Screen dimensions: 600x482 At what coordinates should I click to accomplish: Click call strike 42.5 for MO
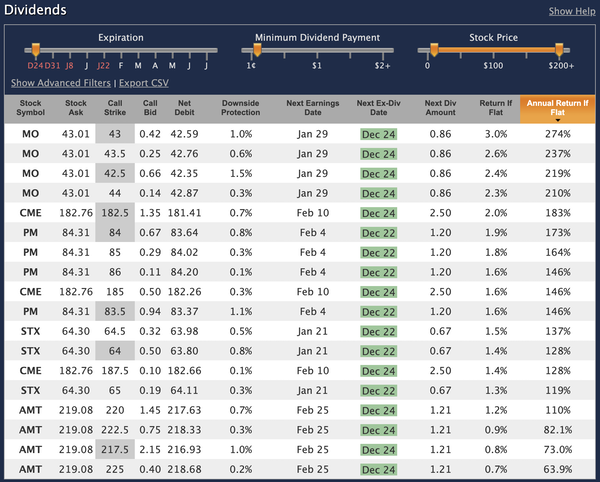click(115, 173)
